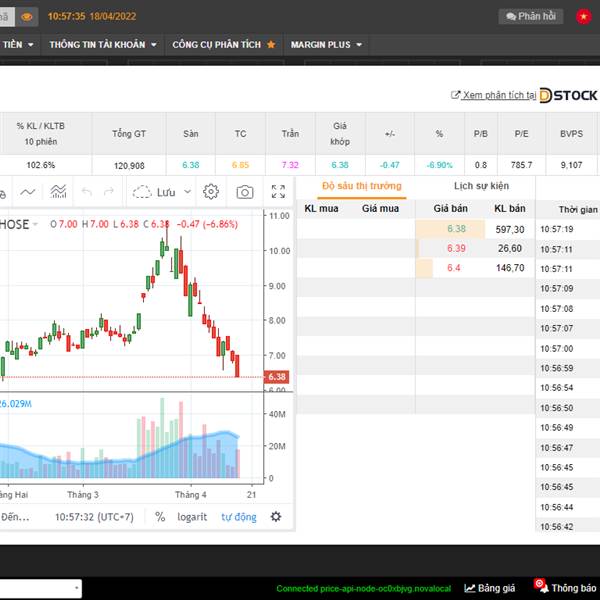Screen dimensions: 600x600
Task: Toggle percent scale on chart
Action: click(160, 517)
